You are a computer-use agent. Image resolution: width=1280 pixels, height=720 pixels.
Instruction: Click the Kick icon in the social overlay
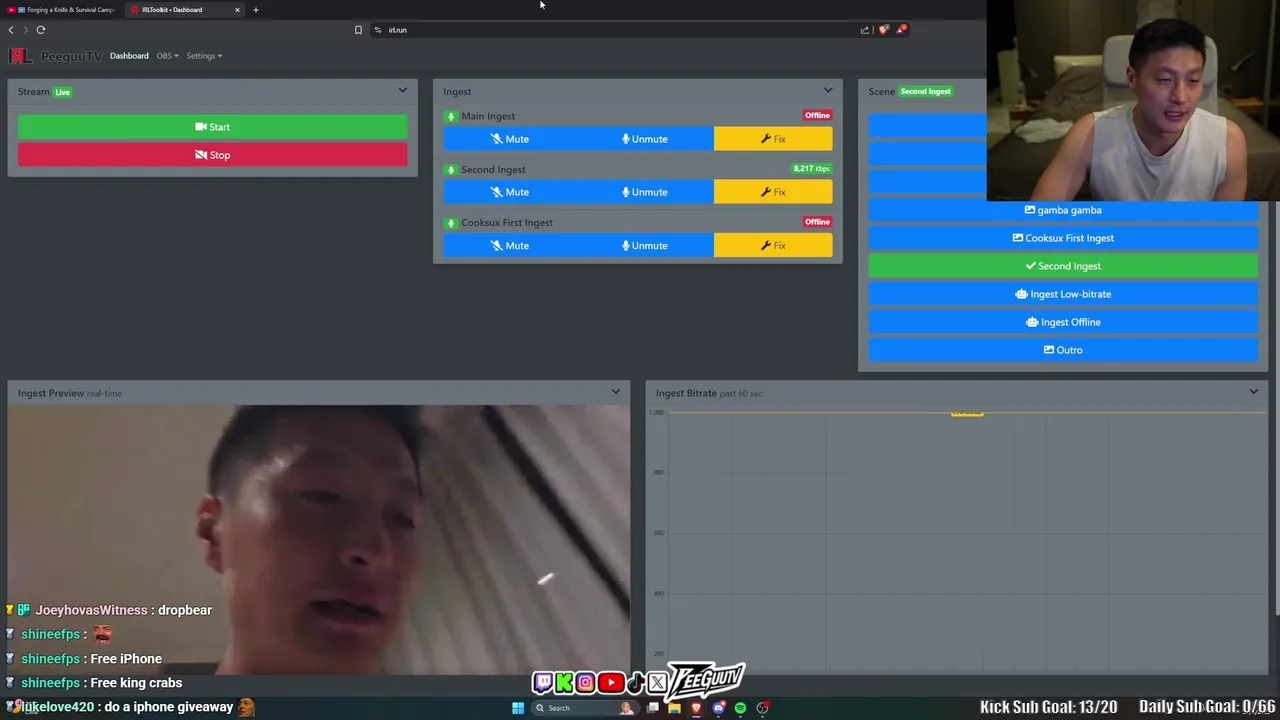564,683
